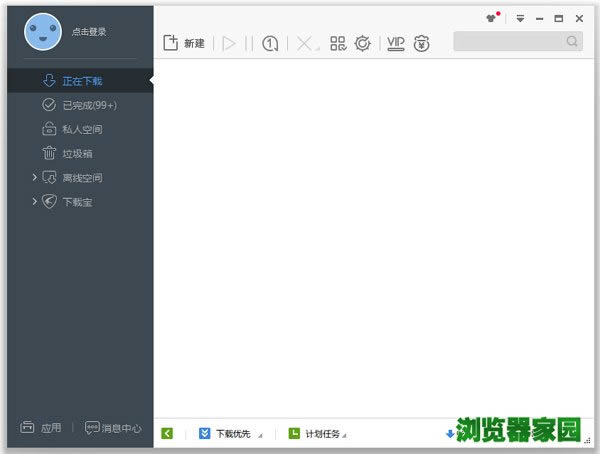The height and width of the screenshot is (454, 600).
Task: Open the 正在下载 downloading list
Action: pos(80,81)
